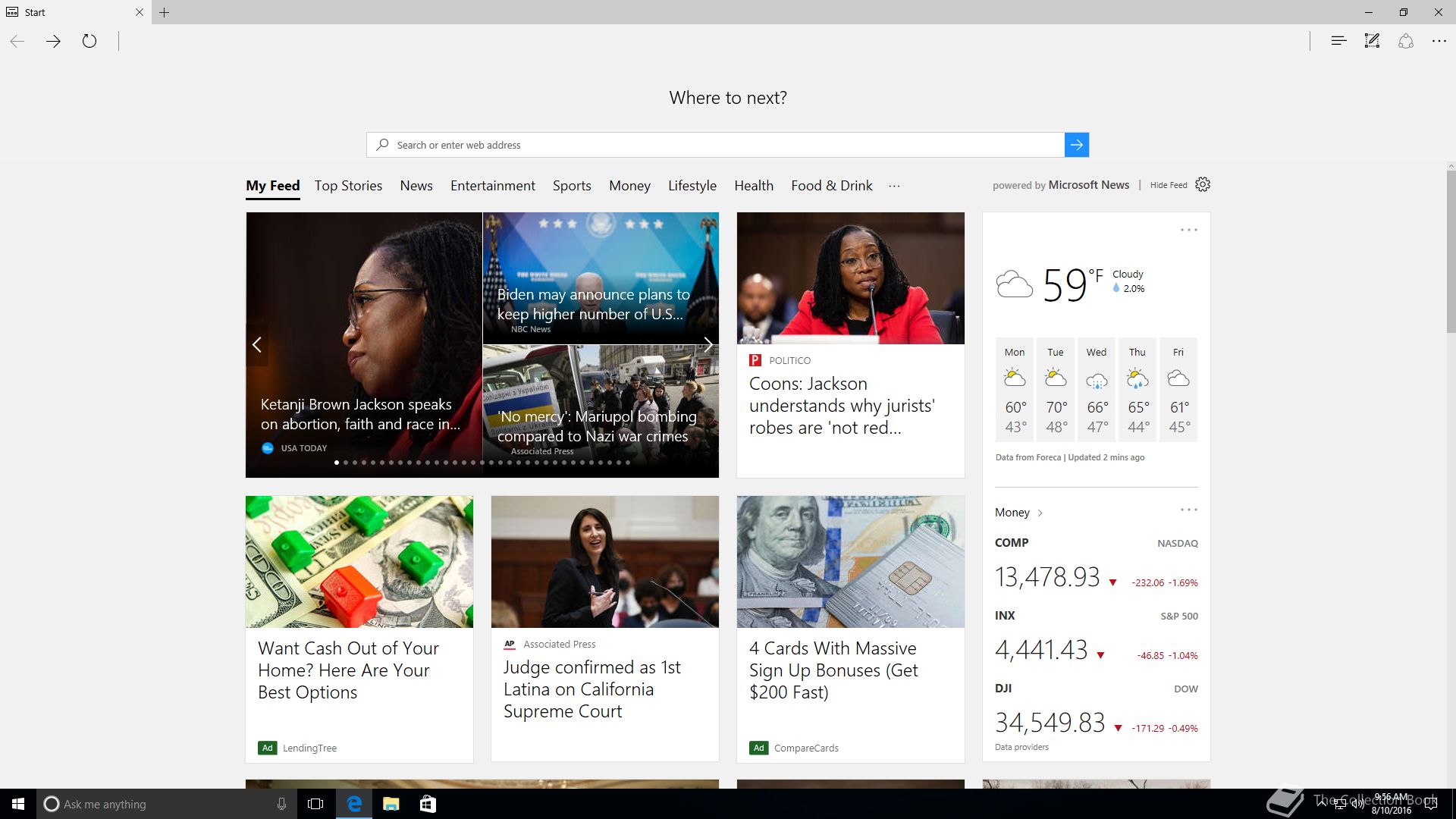Click the credit card and cash thumbnail
Viewport: 1456px width, 819px height.
pyautogui.click(x=851, y=562)
